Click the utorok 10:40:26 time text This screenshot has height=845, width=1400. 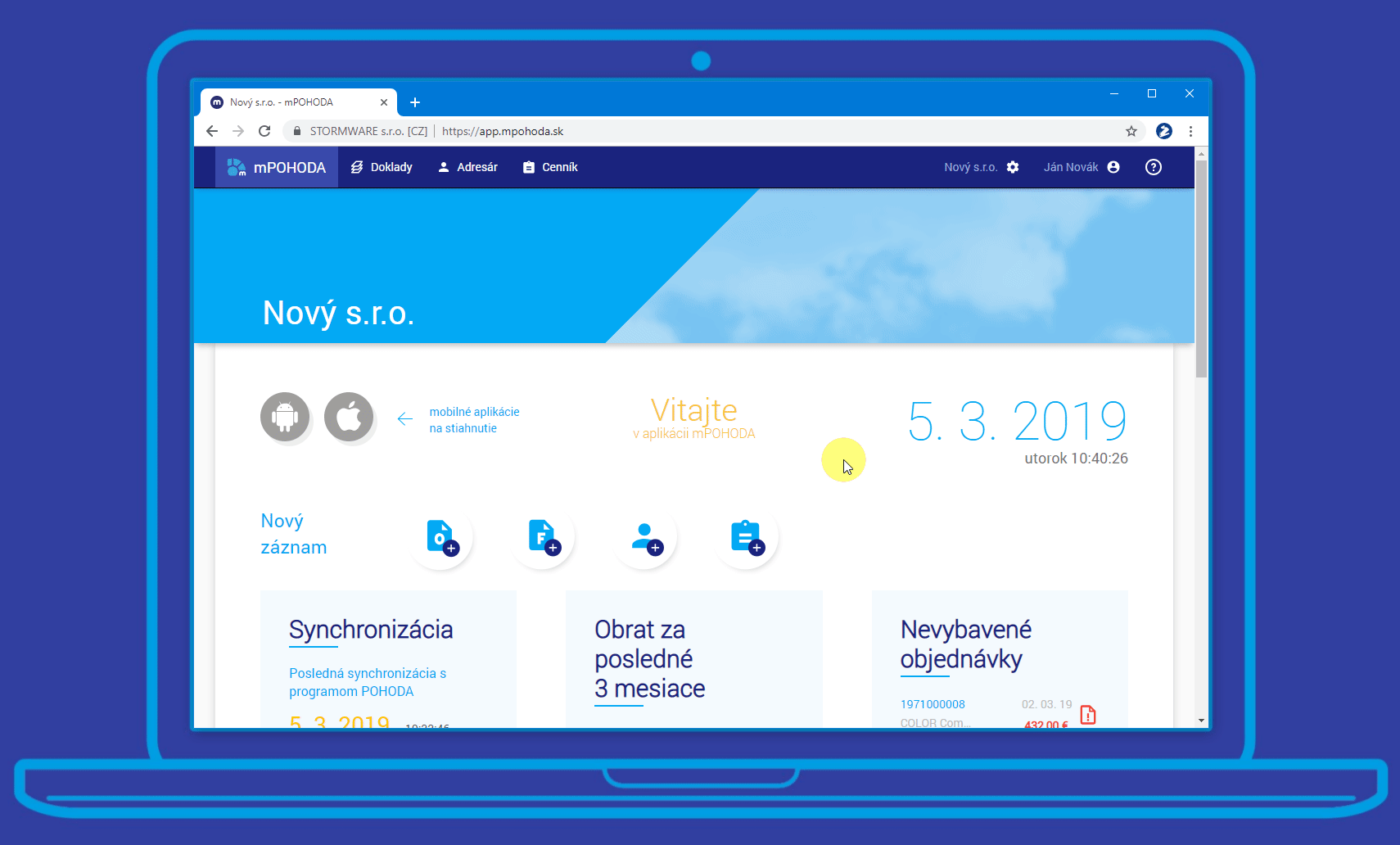[x=1076, y=459]
